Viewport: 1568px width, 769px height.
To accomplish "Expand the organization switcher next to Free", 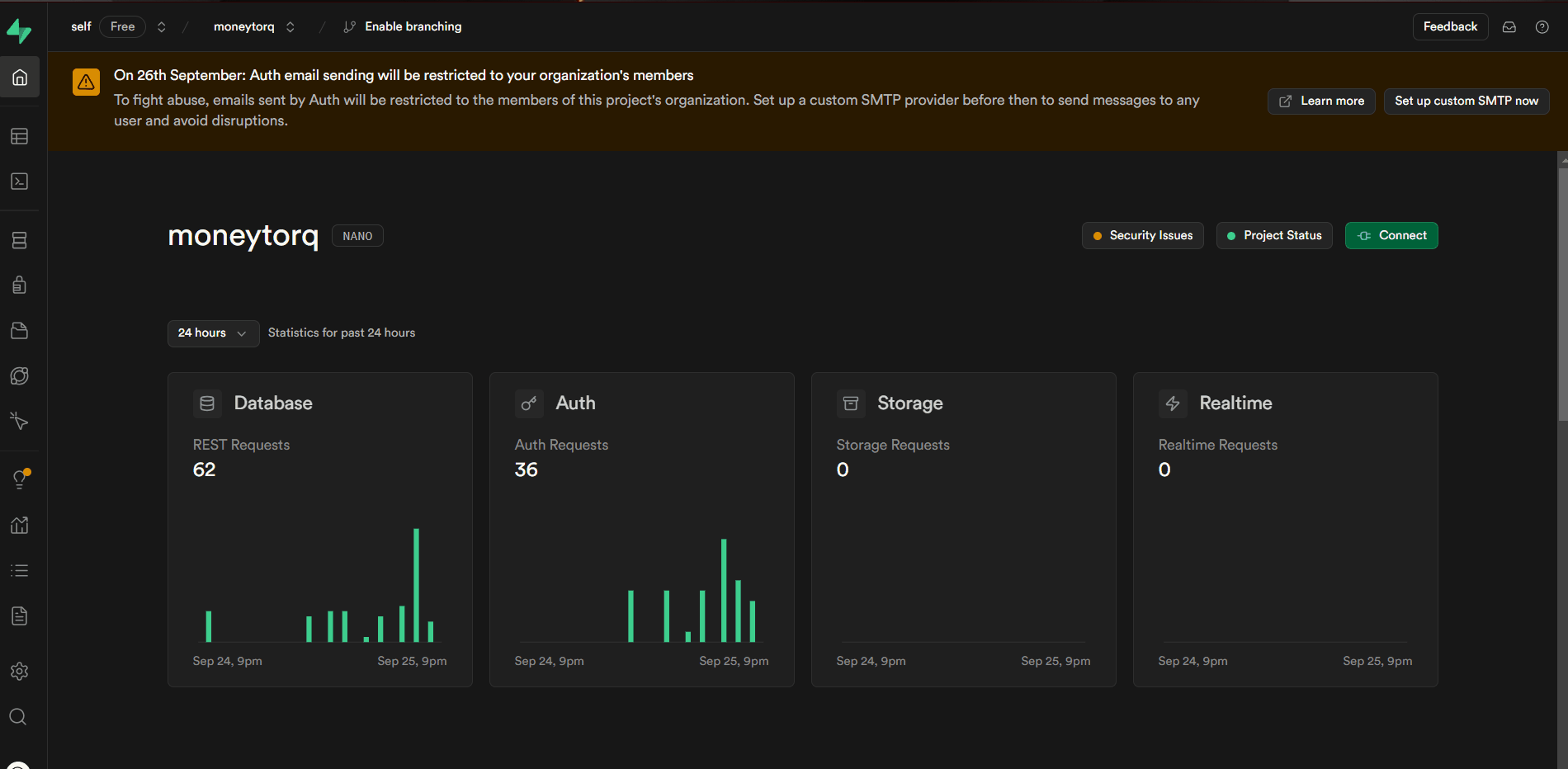I will pos(162,27).
